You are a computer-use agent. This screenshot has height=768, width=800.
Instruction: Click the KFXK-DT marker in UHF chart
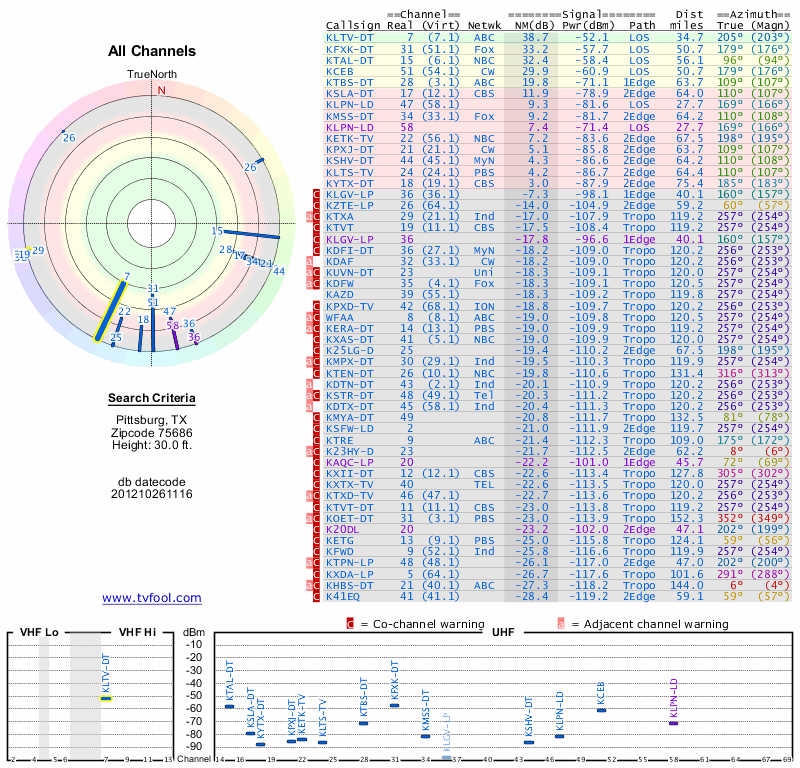394,705
